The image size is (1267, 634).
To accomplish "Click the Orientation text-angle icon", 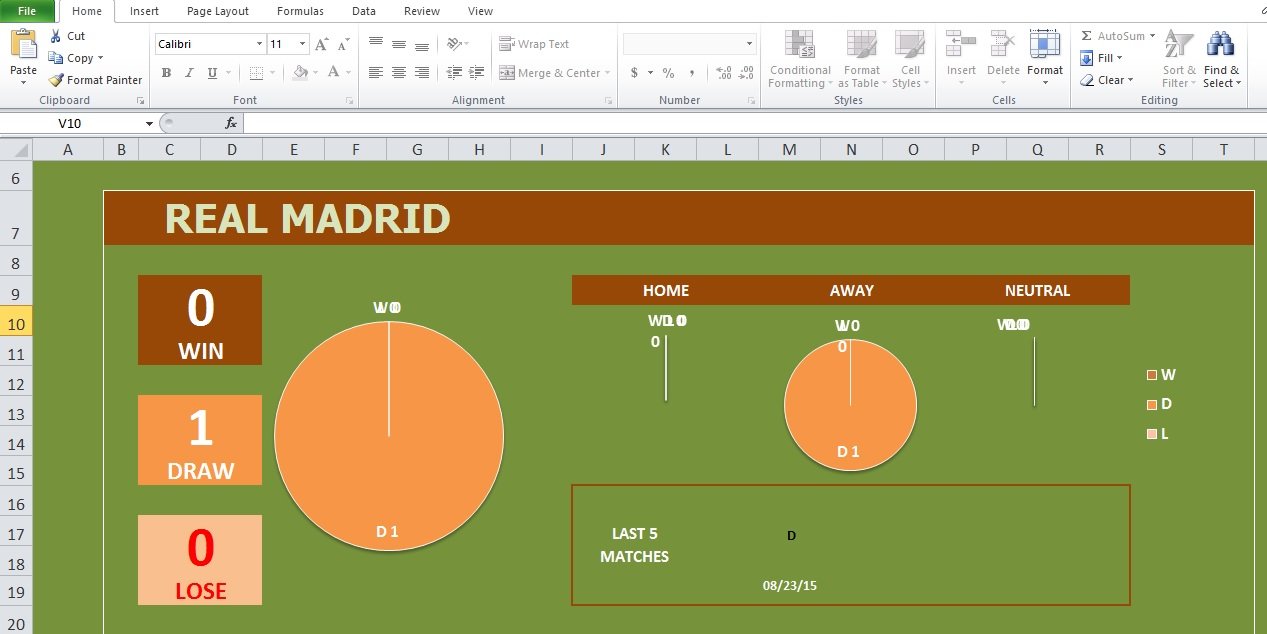I will click(454, 44).
